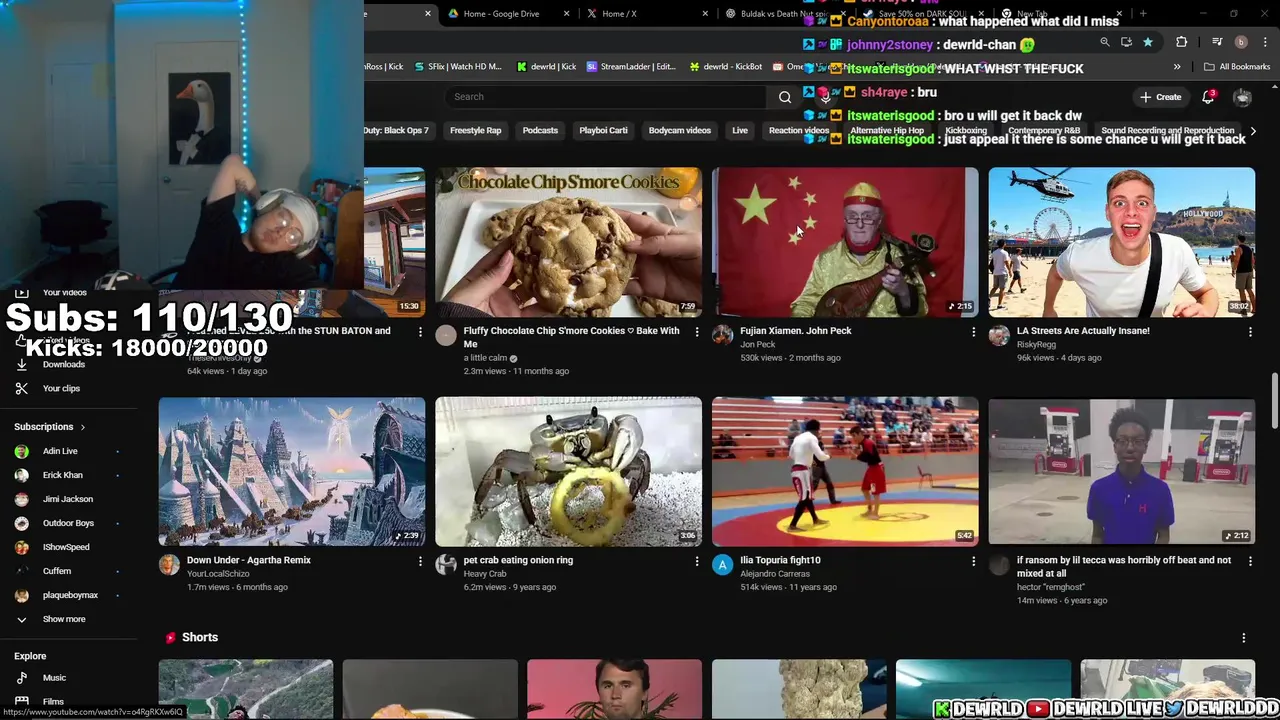The height and width of the screenshot is (720, 1280).
Task: Open the YouTube account avatar menu
Action: click(x=1242, y=97)
